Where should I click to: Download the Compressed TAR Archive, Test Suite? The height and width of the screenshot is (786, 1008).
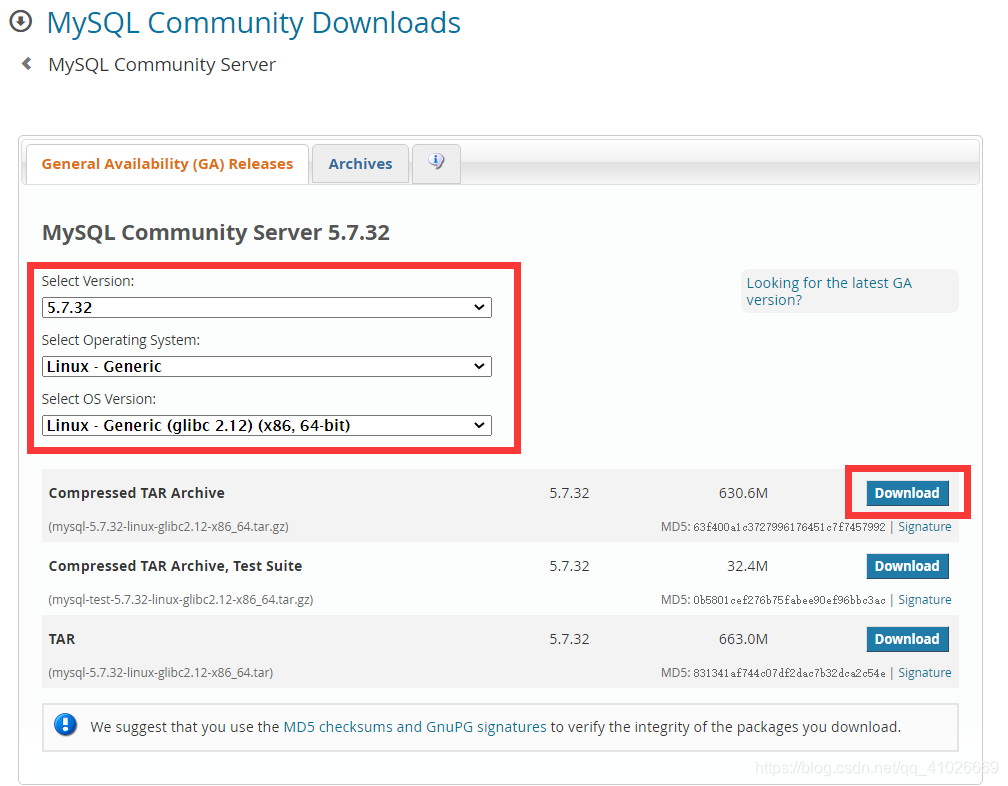907,566
